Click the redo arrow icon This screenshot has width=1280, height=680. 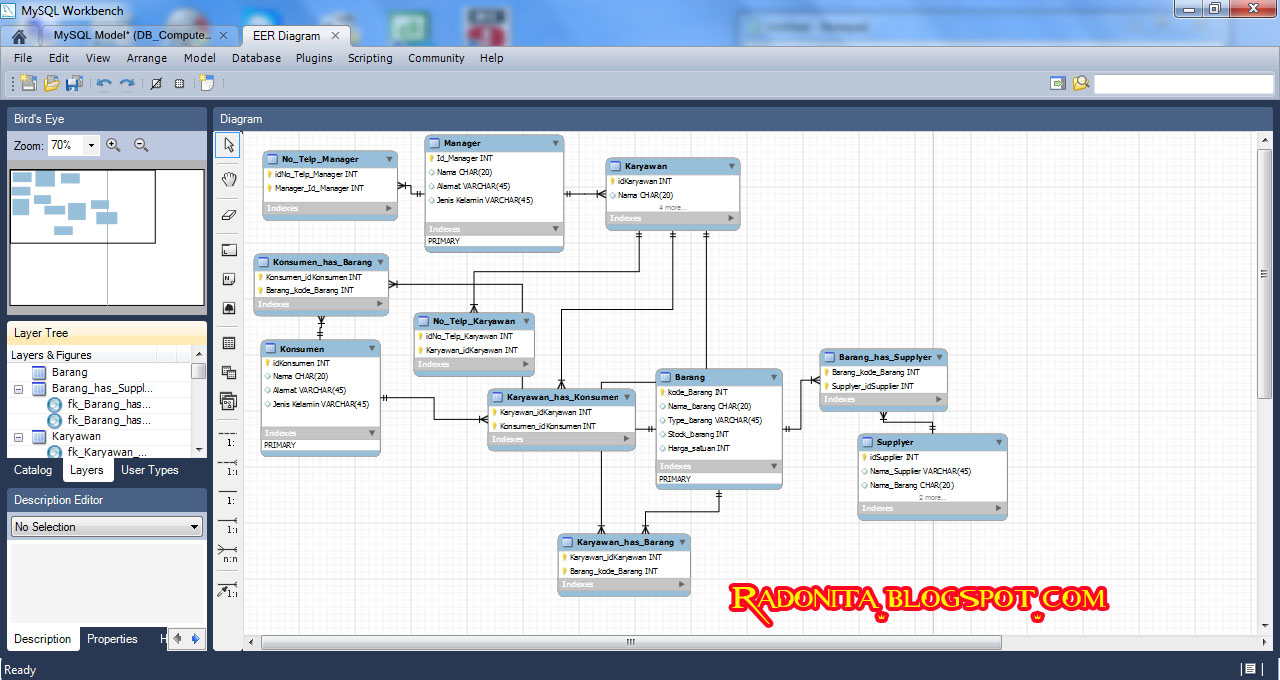pyautogui.click(x=127, y=84)
